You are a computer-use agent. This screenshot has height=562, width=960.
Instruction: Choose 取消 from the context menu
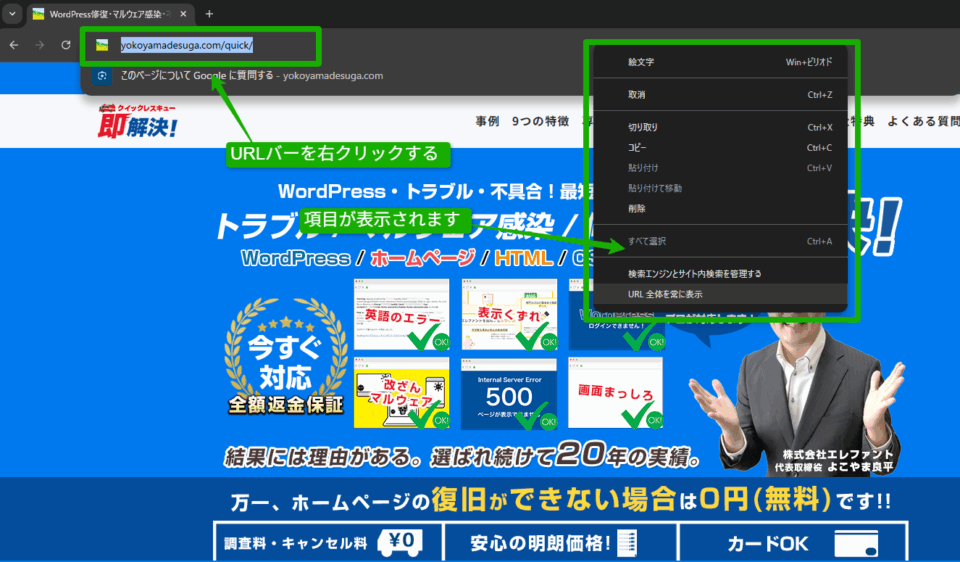pyautogui.click(x=720, y=94)
